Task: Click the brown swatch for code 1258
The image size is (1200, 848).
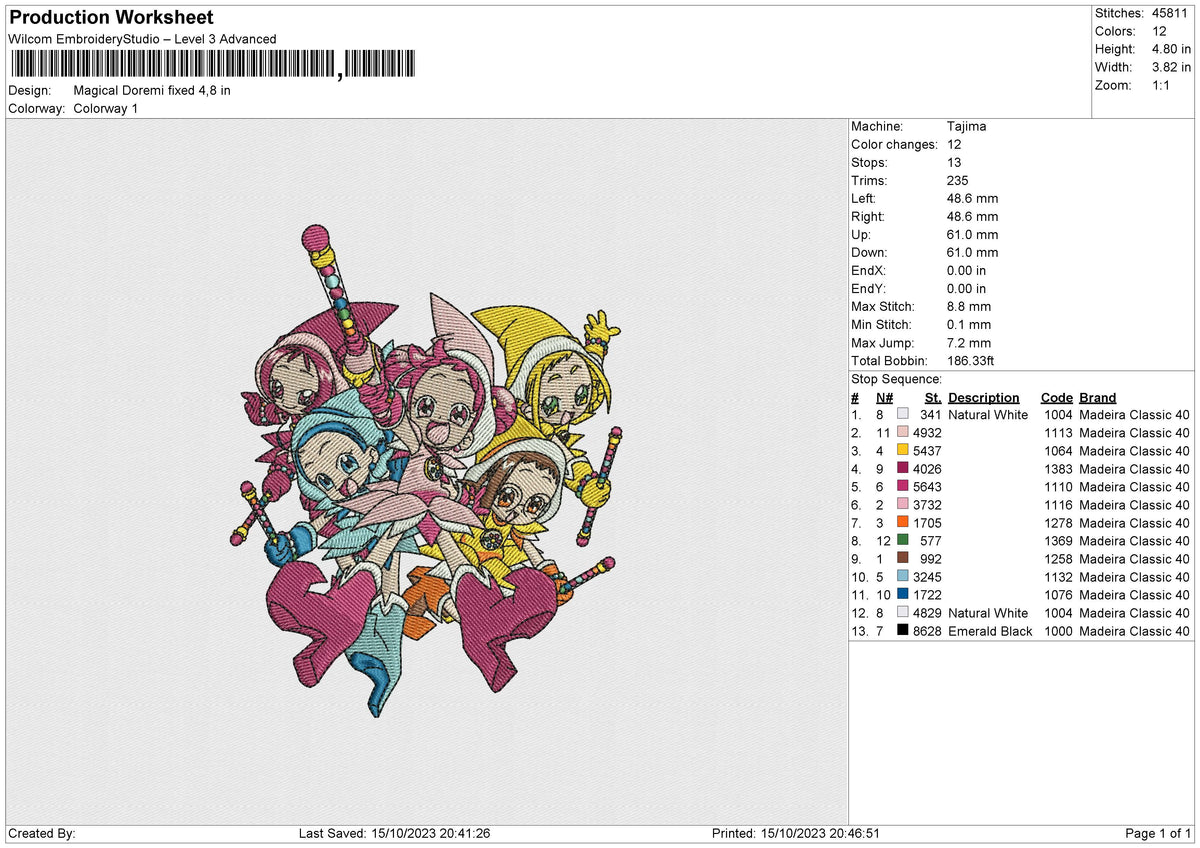Action: (903, 559)
